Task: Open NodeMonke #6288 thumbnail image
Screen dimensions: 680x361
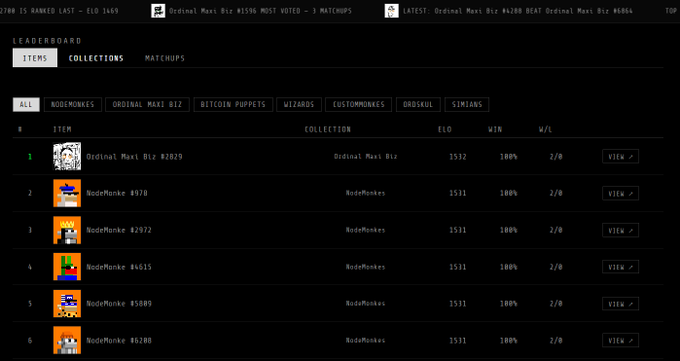Action: tap(67, 340)
